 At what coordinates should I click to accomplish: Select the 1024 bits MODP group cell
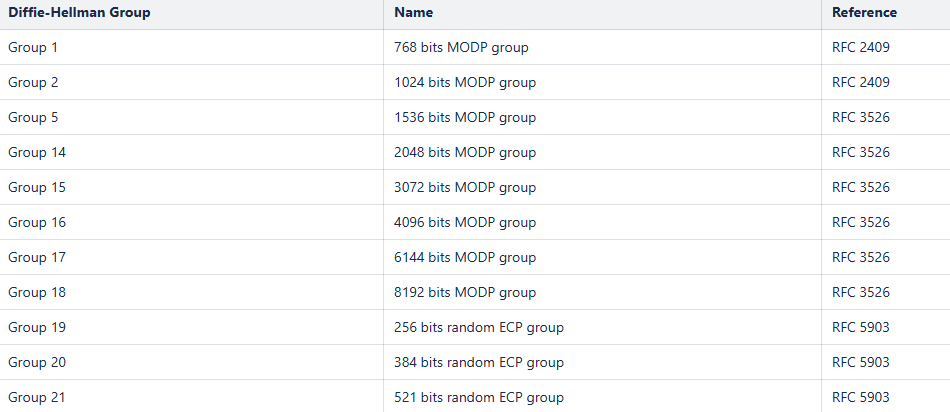[x=465, y=82]
